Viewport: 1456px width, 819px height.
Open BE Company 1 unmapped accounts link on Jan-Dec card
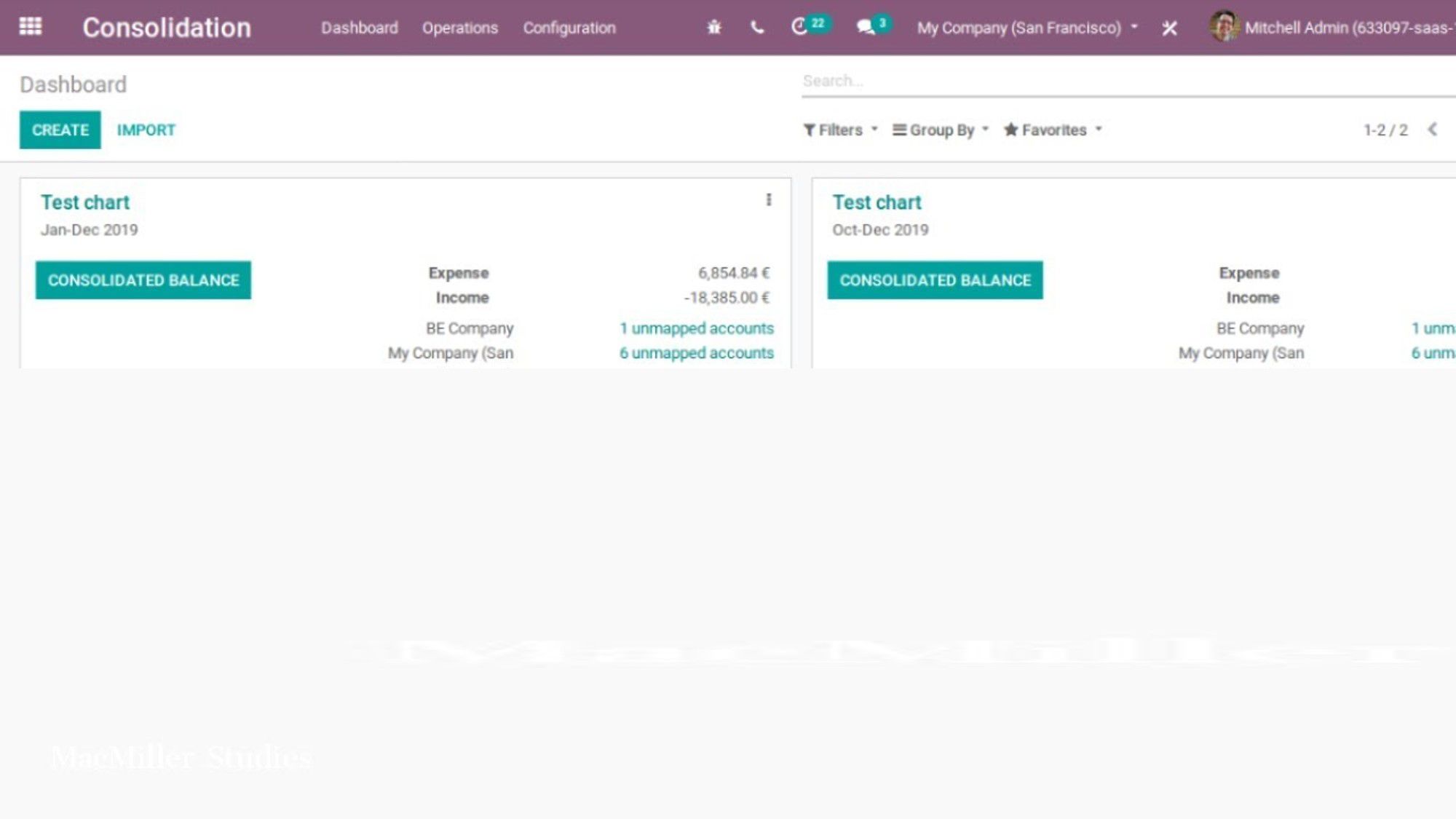[x=696, y=328]
